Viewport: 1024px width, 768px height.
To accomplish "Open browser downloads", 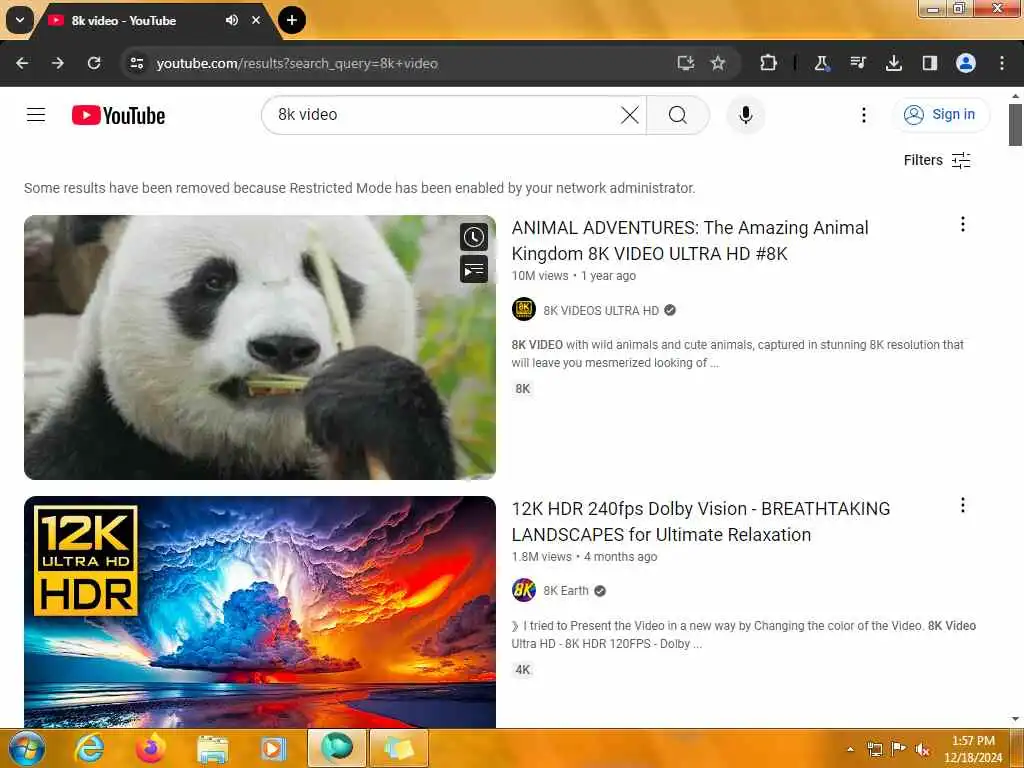I will tap(893, 63).
